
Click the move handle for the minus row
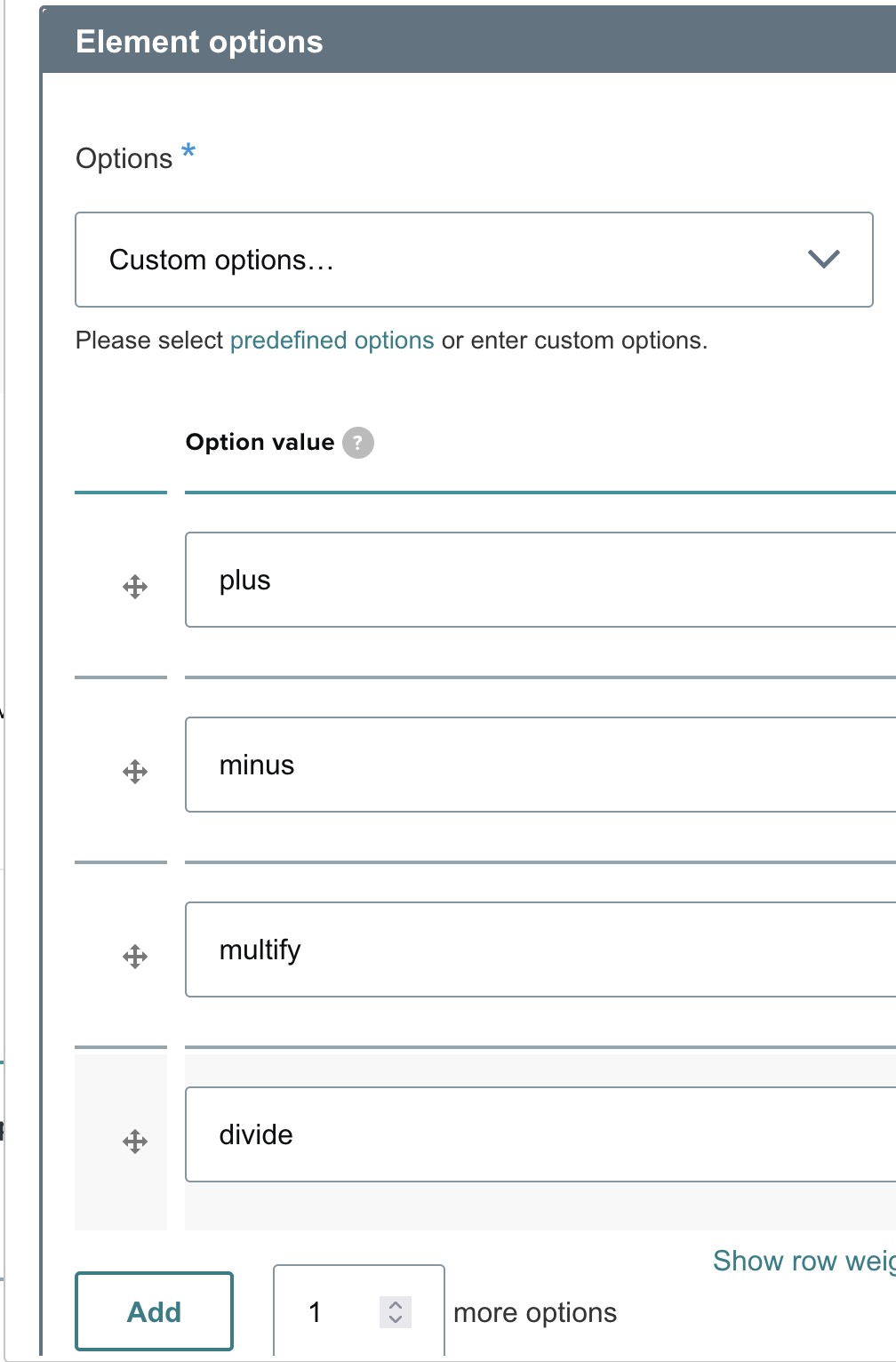pos(135,772)
